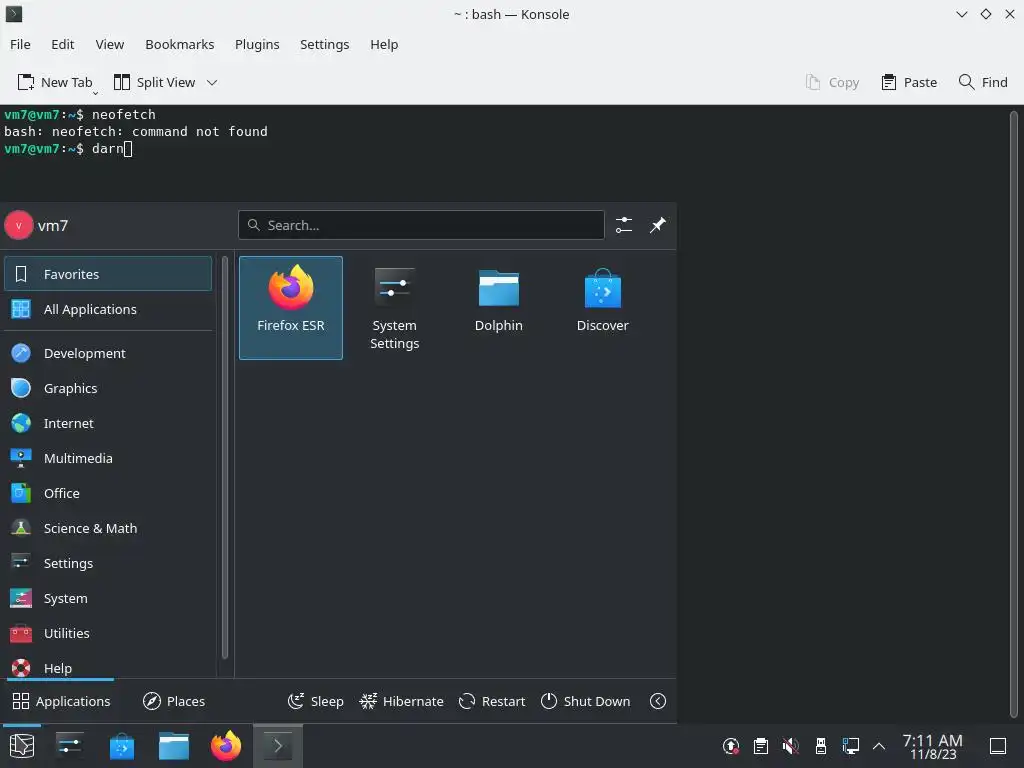Open the Utilities category

click(x=108, y=633)
